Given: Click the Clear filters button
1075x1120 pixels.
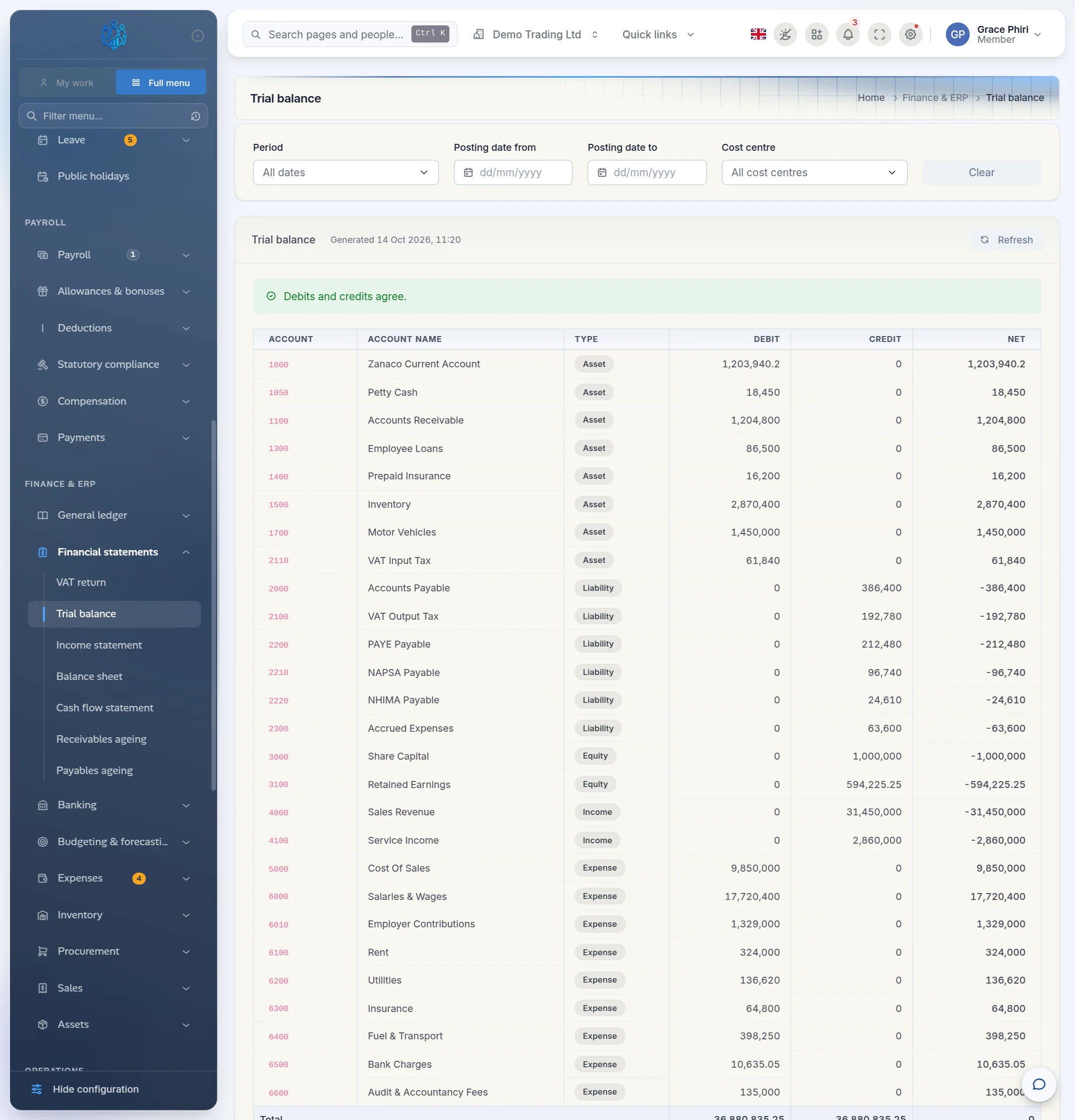Looking at the screenshot, I should [x=981, y=173].
